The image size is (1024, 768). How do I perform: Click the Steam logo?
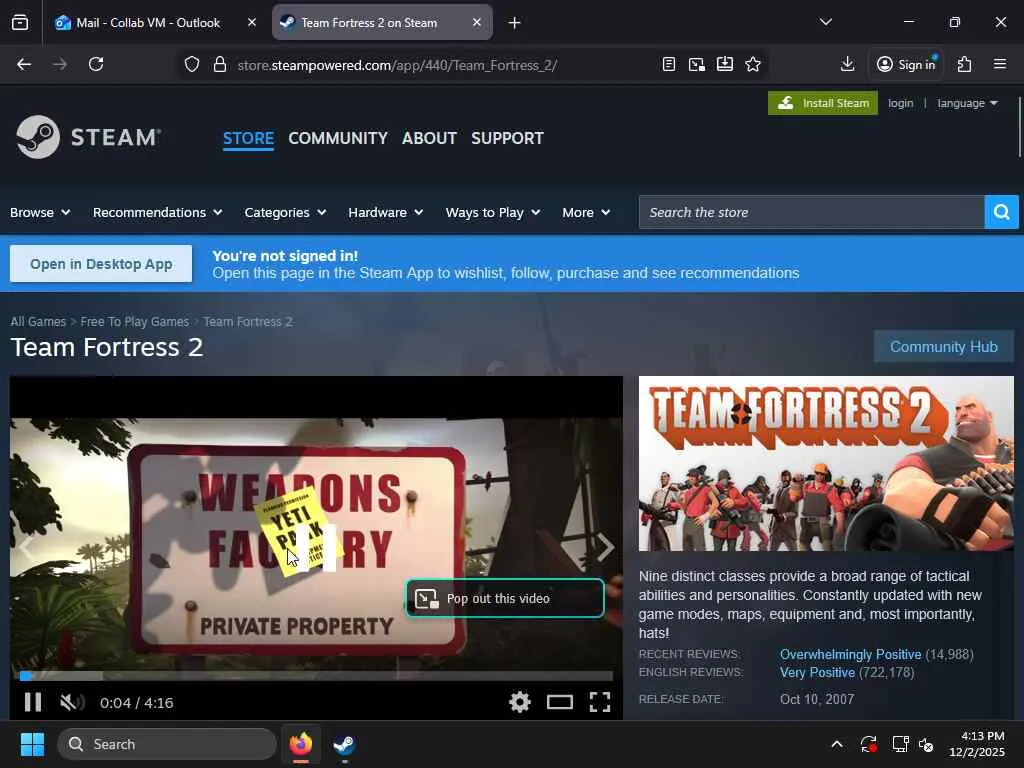(88, 137)
